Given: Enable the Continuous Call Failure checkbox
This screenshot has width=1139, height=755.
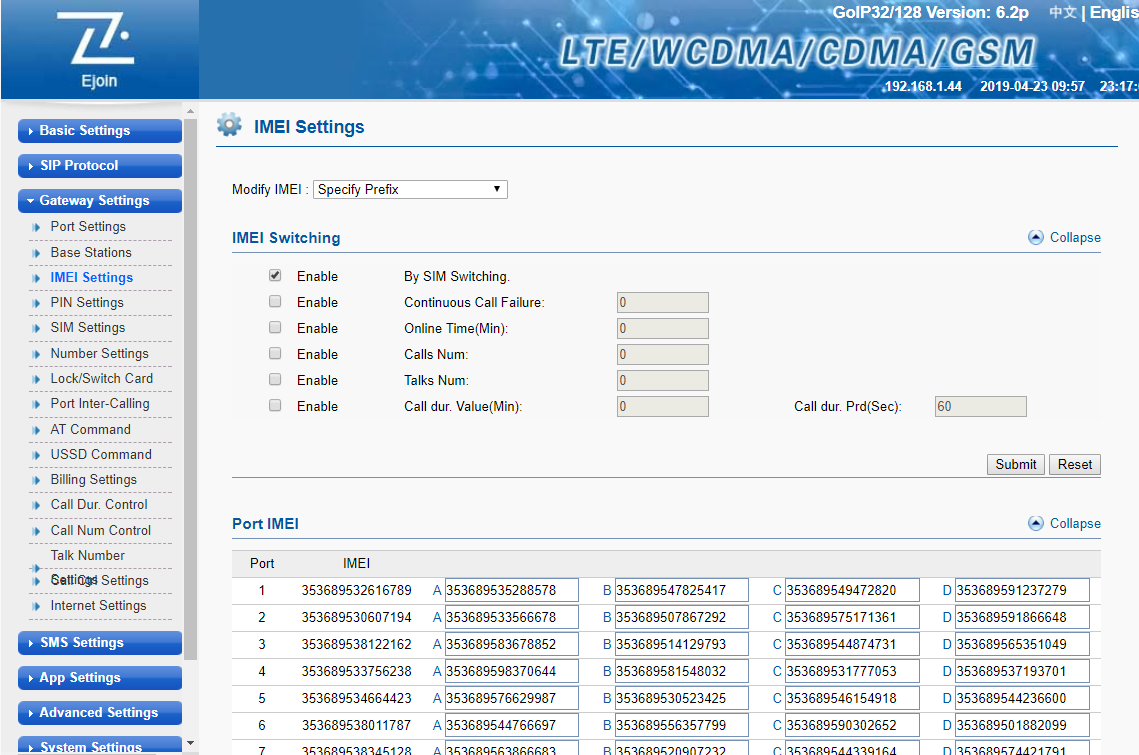Looking at the screenshot, I should click(275, 302).
